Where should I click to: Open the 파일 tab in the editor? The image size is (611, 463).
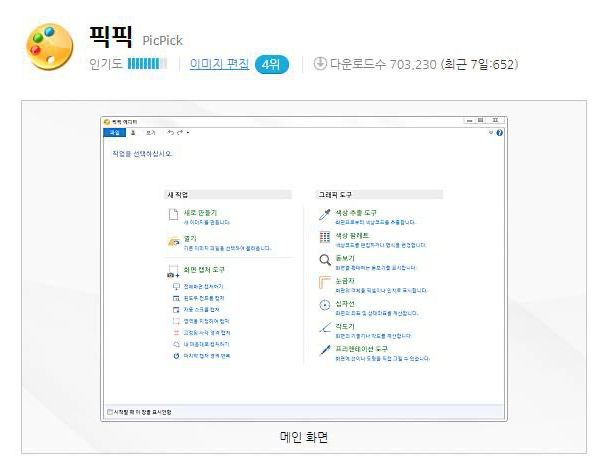114,133
